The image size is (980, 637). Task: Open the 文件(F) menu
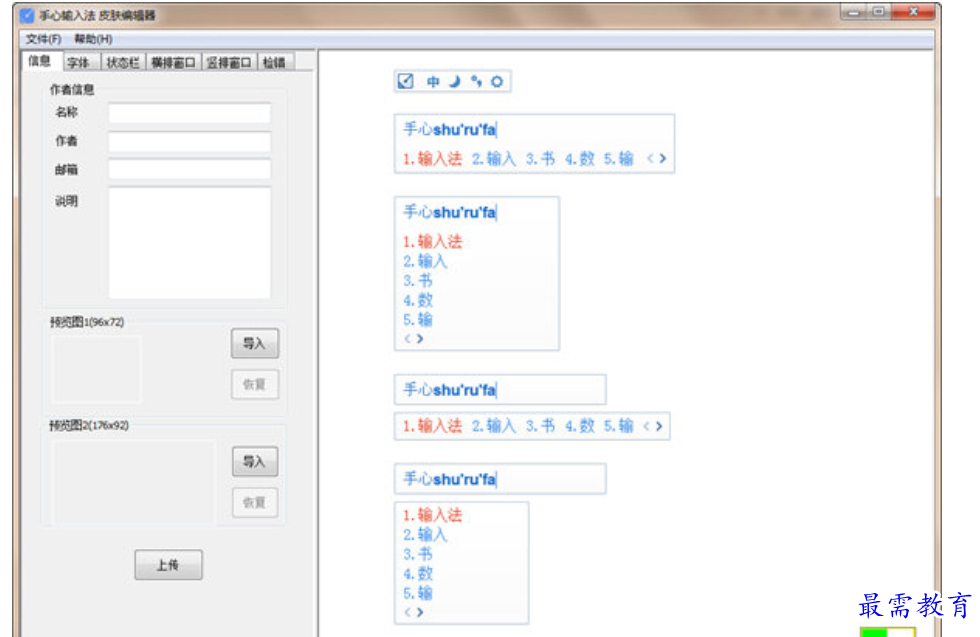(x=43, y=39)
